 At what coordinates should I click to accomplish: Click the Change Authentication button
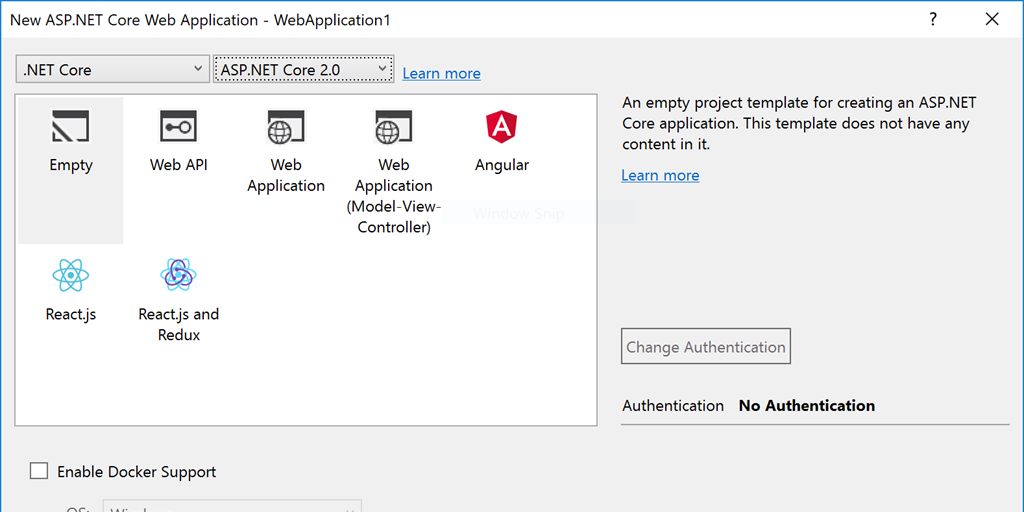pyautogui.click(x=706, y=347)
